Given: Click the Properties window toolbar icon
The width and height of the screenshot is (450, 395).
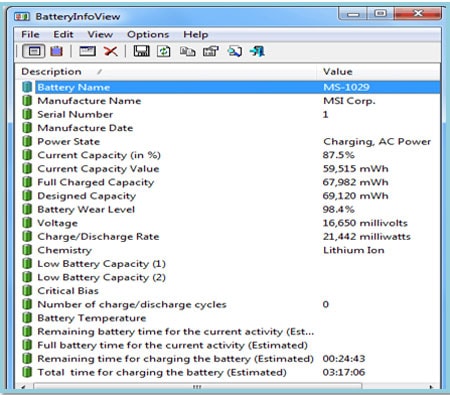Looking at the screenshot, I should (87, 51).
